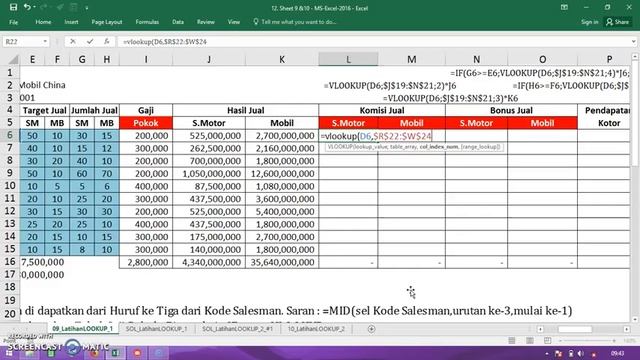
Task: Select column K header
Action: (282, 60)
